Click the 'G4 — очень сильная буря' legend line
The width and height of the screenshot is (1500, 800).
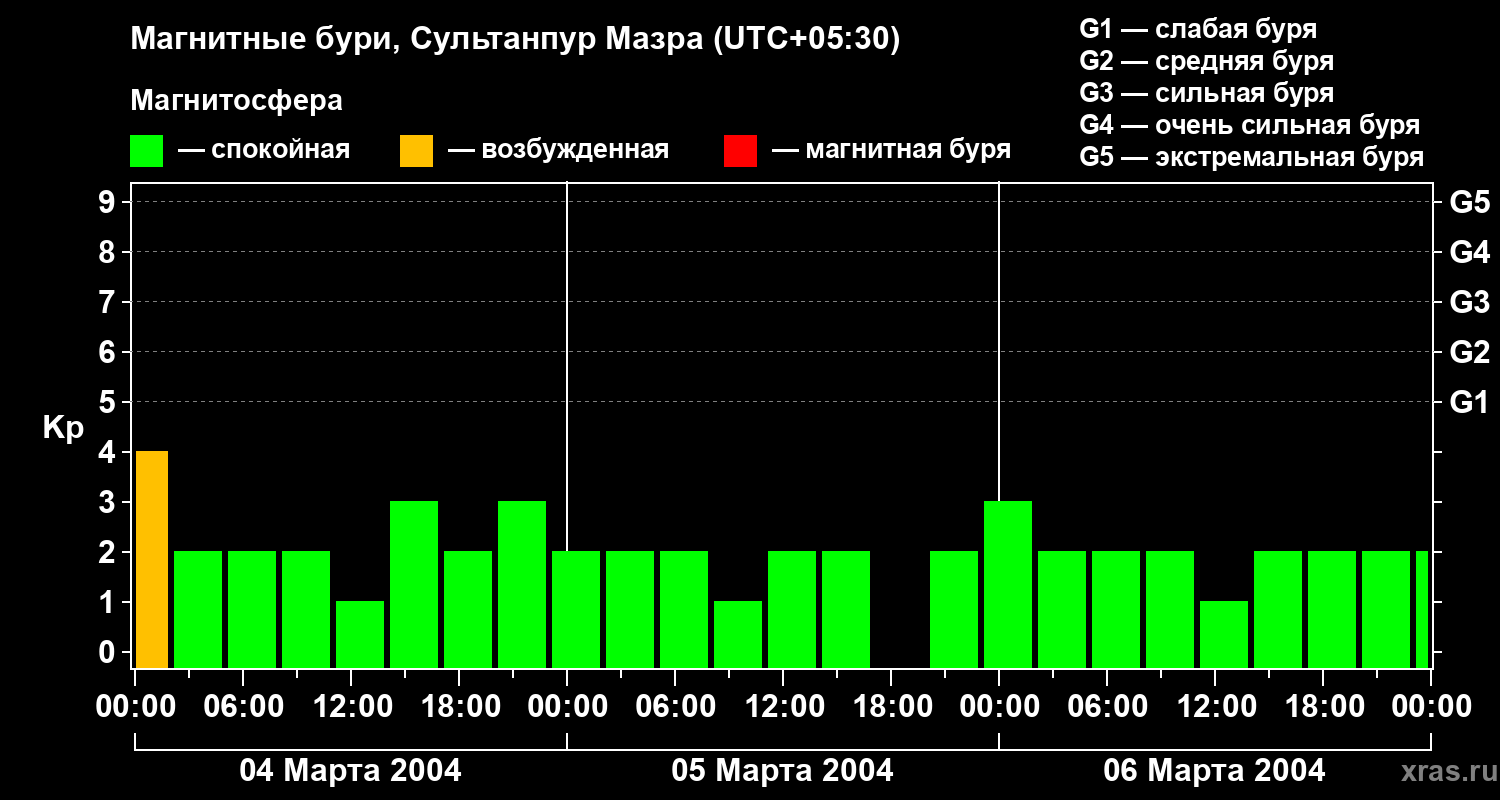1250,125
